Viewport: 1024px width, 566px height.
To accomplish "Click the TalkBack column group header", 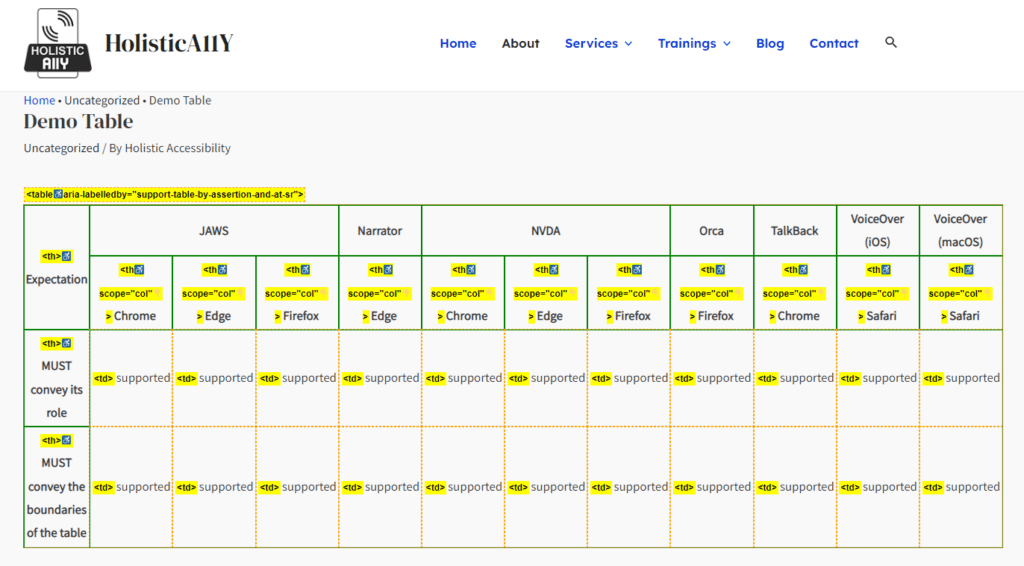I will pyautogui.click(x=795, y=230).
